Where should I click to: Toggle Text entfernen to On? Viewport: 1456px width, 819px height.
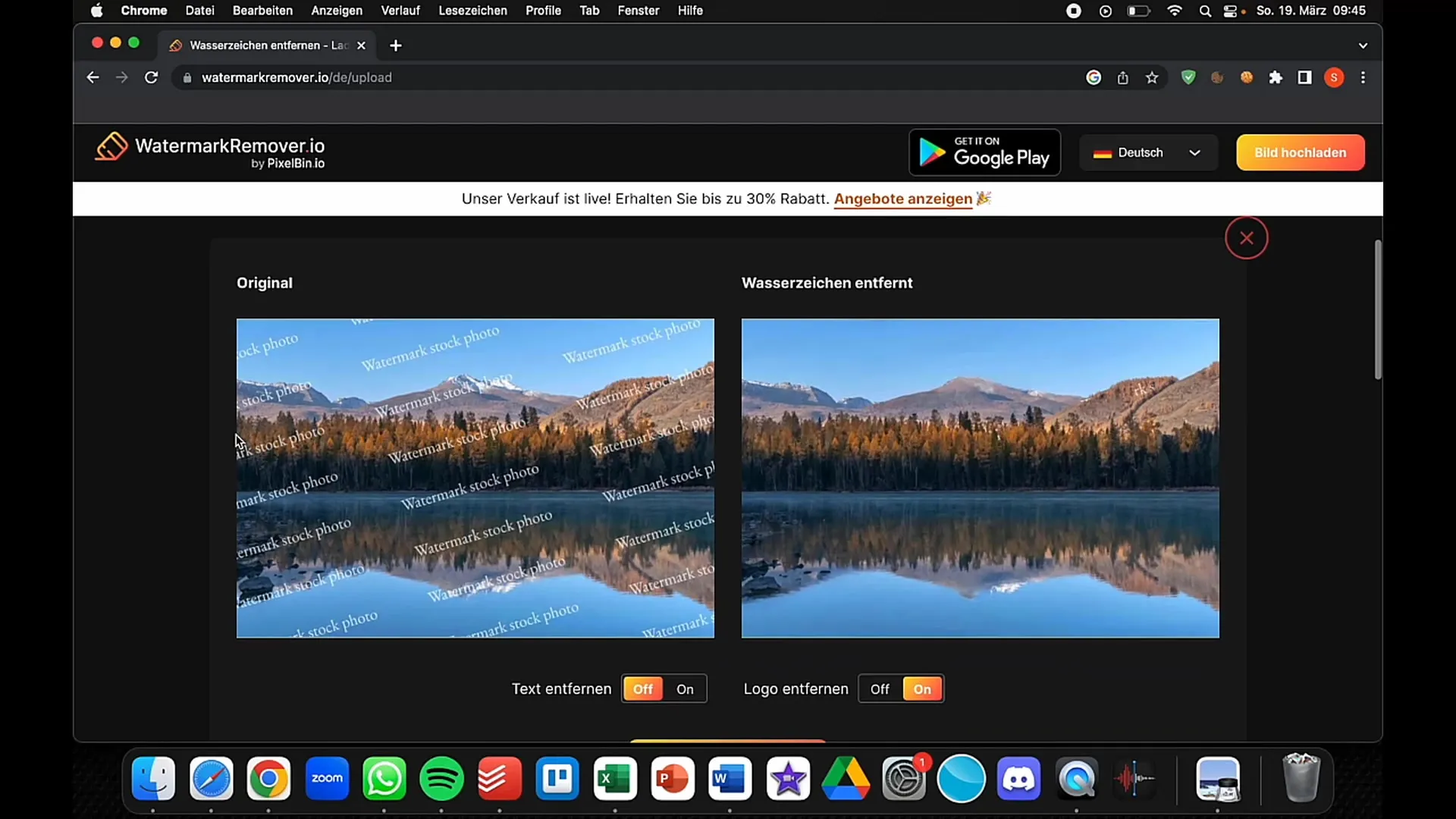(x=685, y=689)
